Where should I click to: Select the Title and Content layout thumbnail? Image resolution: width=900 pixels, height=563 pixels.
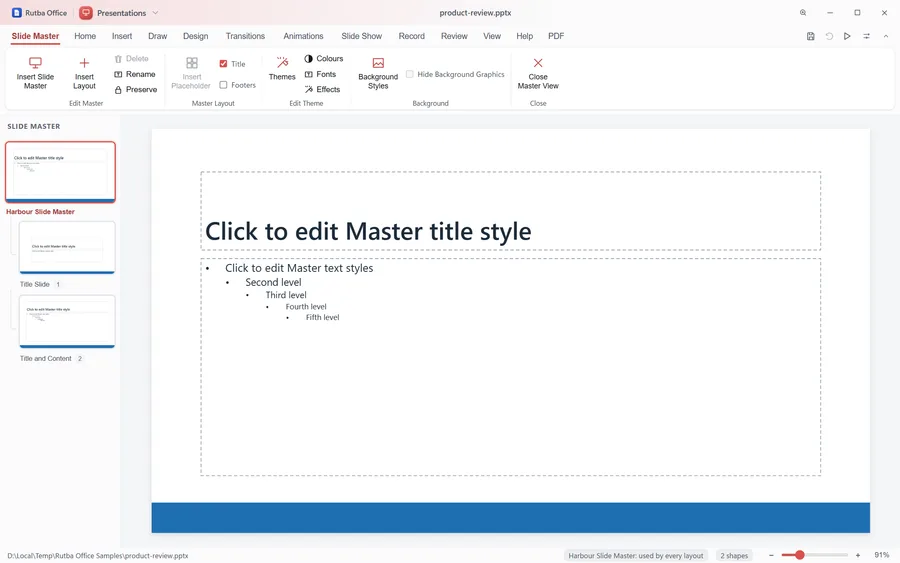(67, 321)
